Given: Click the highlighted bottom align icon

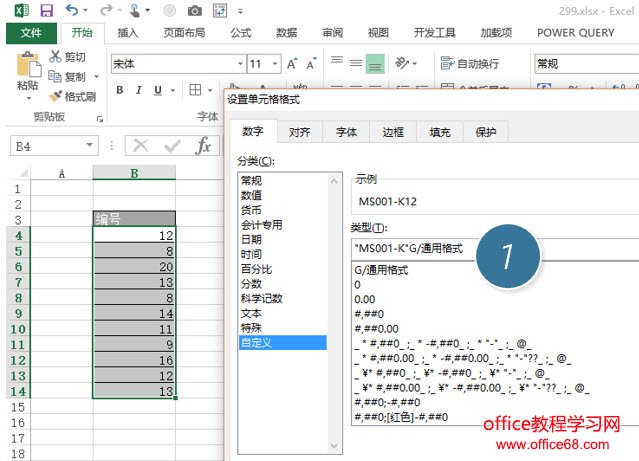Looking at the screenshot, I should tap(375, 64).
